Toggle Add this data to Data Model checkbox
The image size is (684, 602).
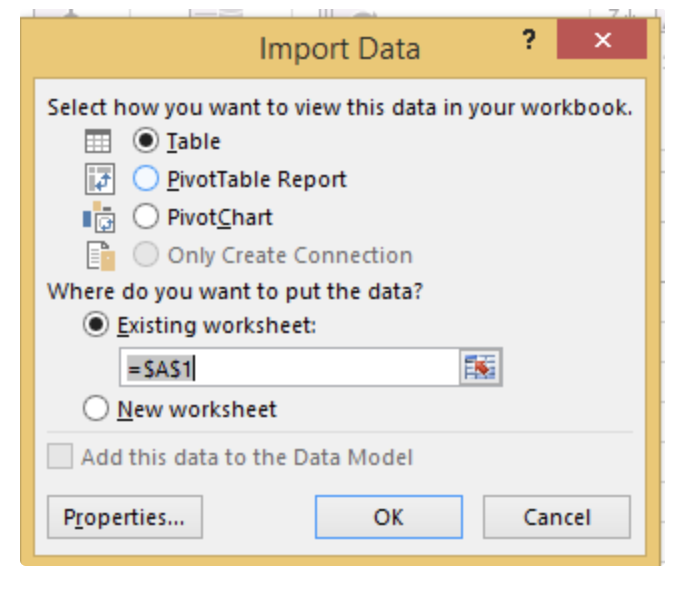click(x=60, y=458)
